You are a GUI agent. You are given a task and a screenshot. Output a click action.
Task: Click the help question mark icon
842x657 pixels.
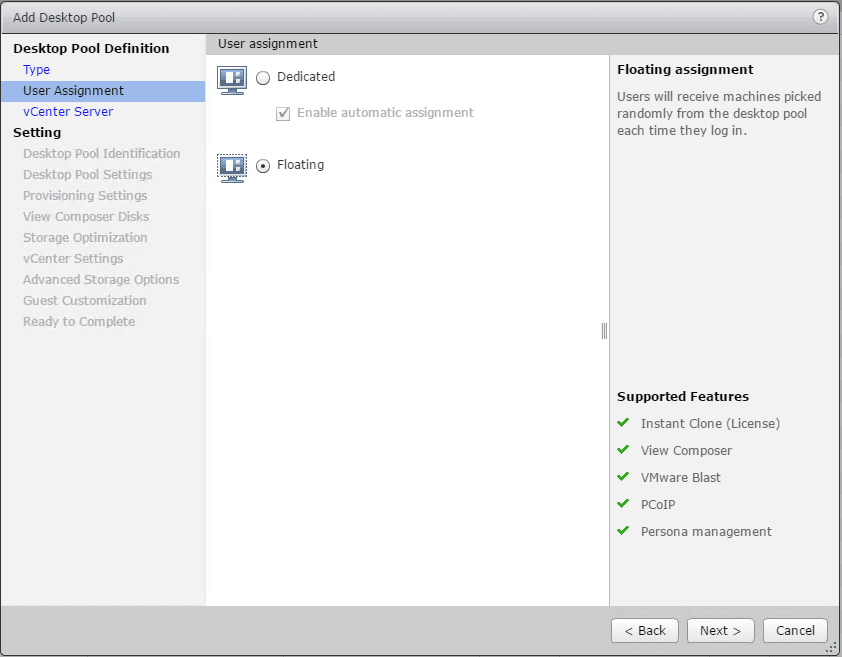(x=821, y=17)
